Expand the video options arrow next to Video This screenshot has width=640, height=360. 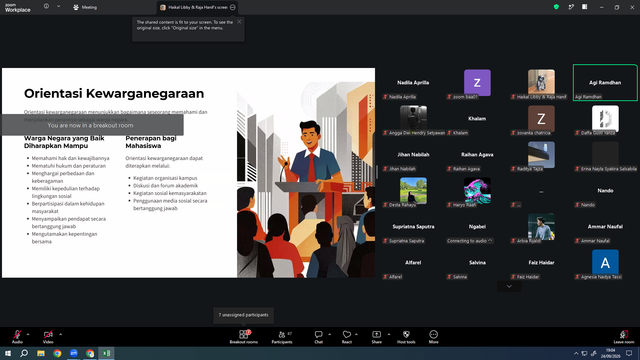[60, 334]
